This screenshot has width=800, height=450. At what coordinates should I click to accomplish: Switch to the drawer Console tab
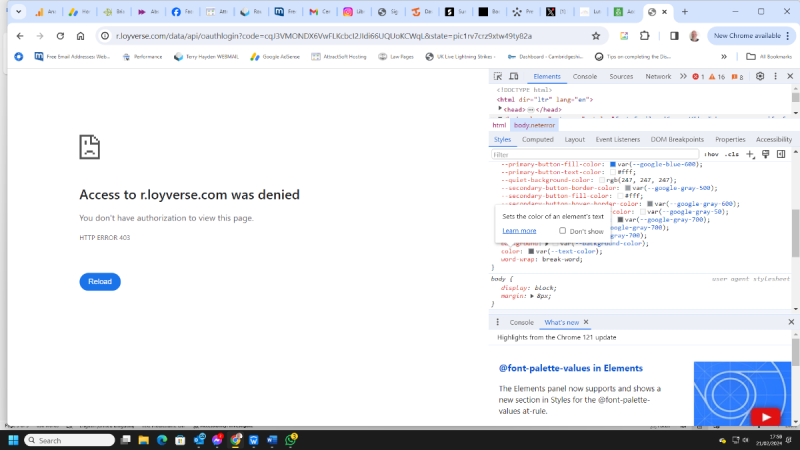(x=521, y=322)
